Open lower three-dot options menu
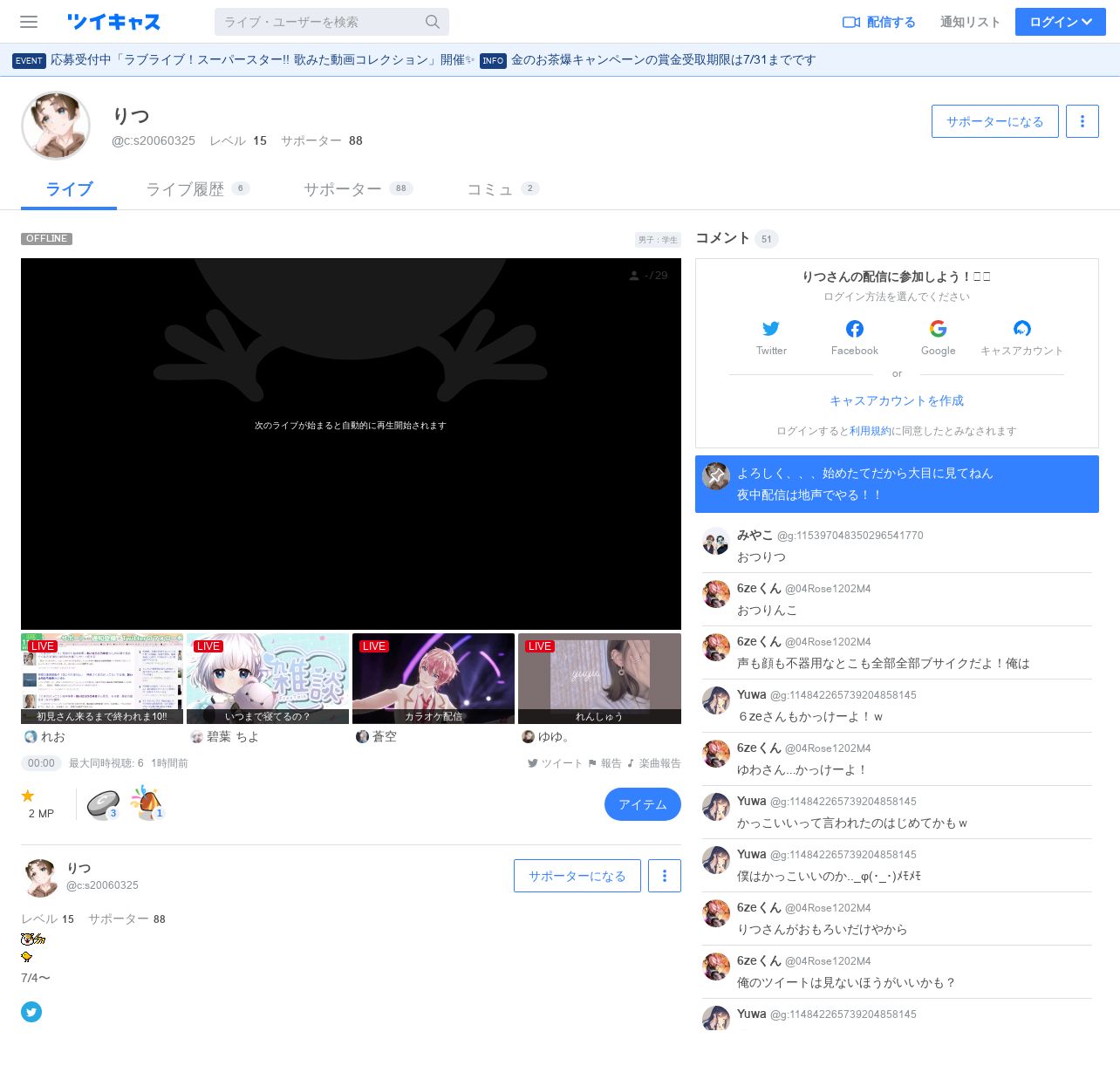Screen dimensions: 1120x1086 pos(665,876)
